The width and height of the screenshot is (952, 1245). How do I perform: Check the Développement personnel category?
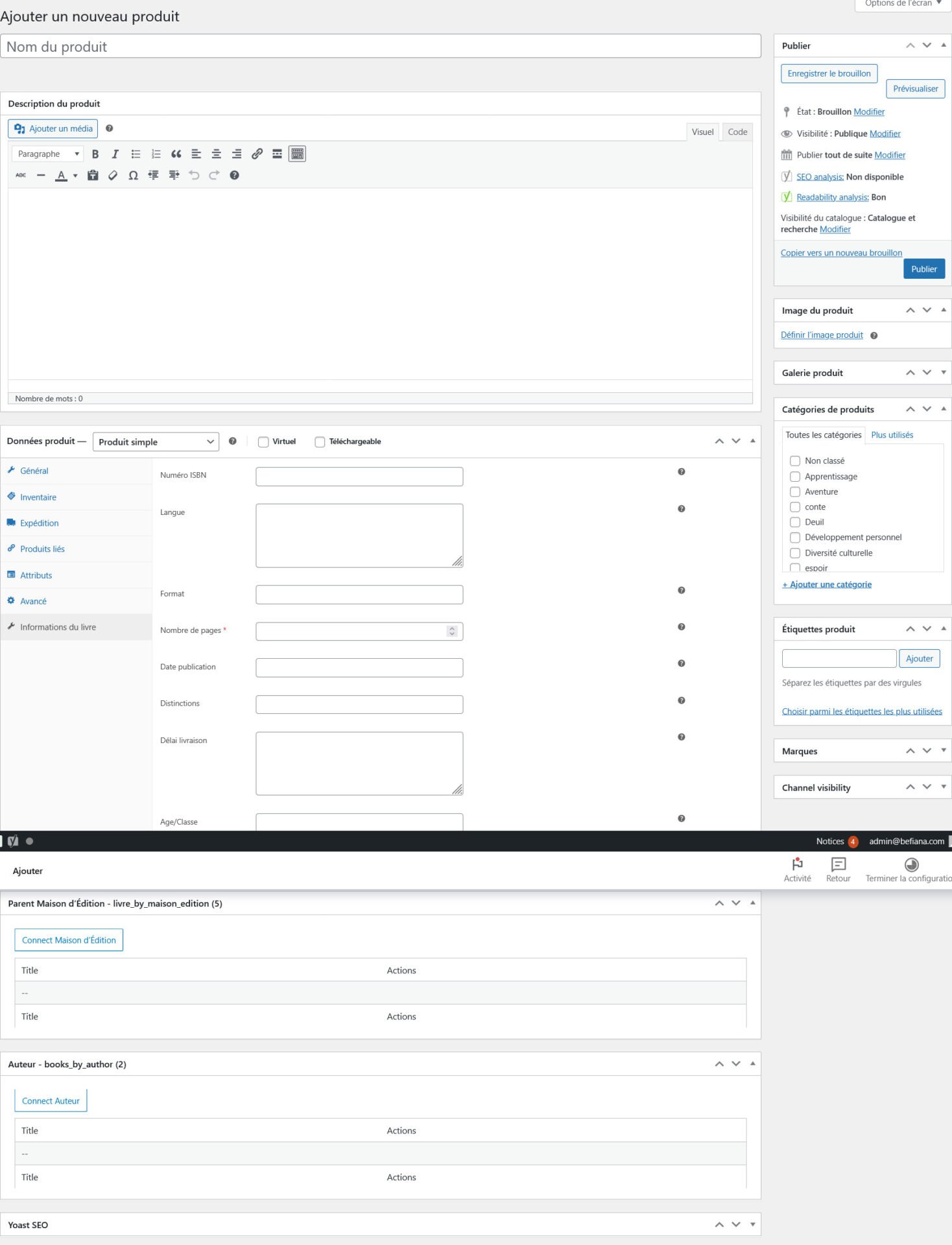[x=795, y=538]
